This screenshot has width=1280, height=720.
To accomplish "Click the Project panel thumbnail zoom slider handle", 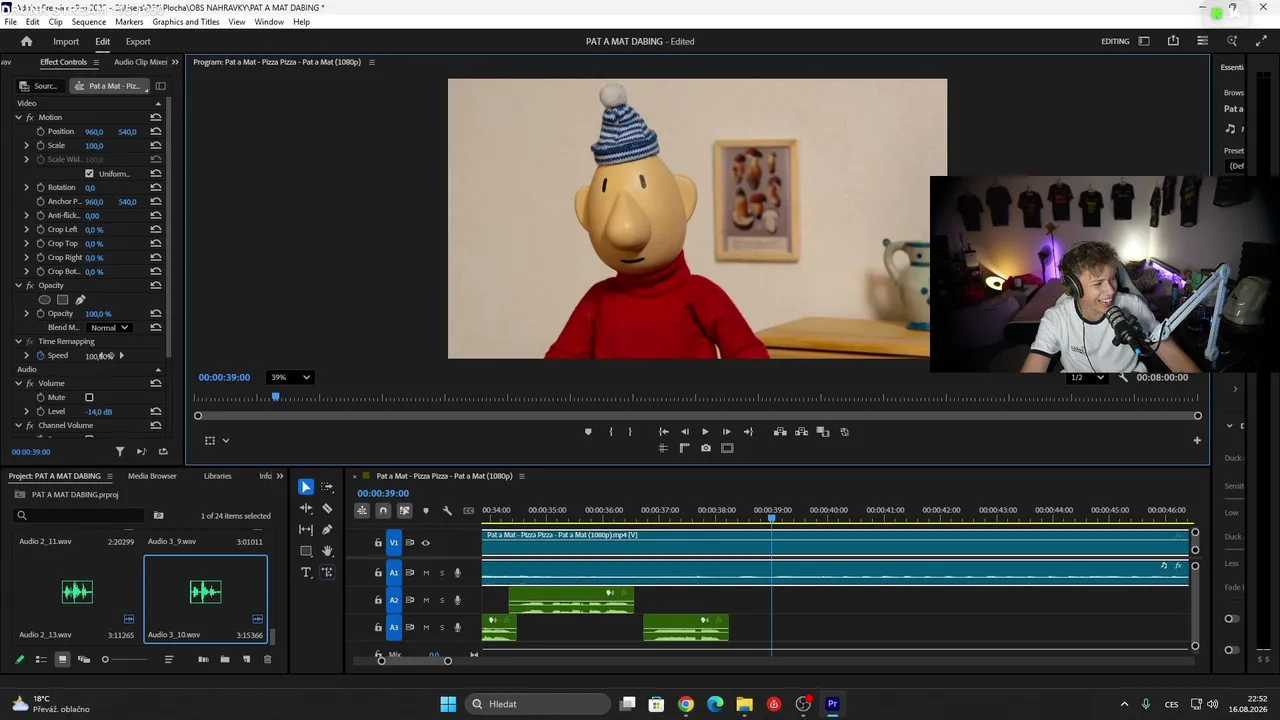I will 105,660.
